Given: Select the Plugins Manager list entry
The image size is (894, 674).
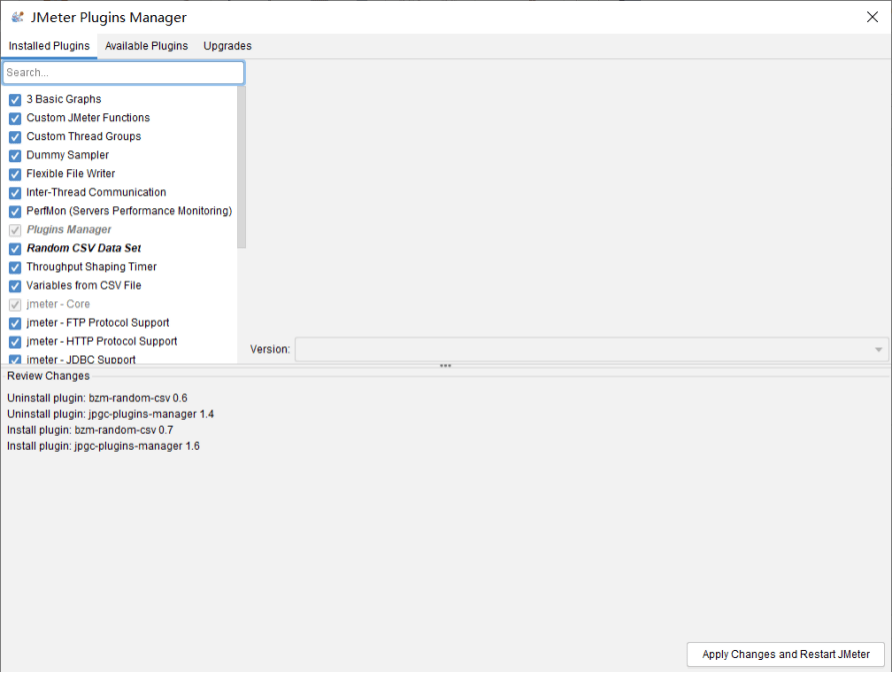Looking at the screenshot, I should click(x=69, y=230).
